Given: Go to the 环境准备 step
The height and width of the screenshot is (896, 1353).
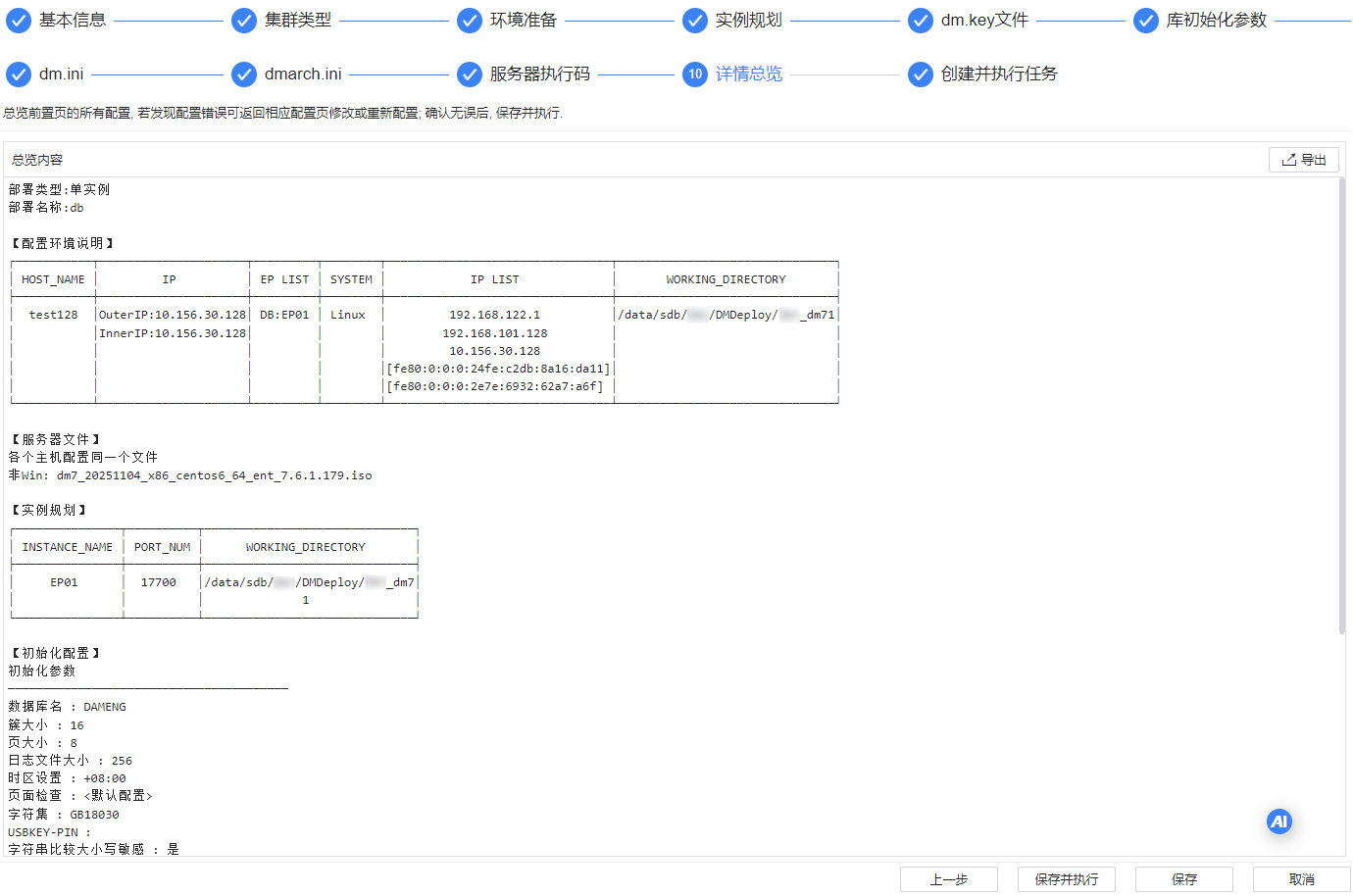Looking at the screenshot, I should click(524, 20).
